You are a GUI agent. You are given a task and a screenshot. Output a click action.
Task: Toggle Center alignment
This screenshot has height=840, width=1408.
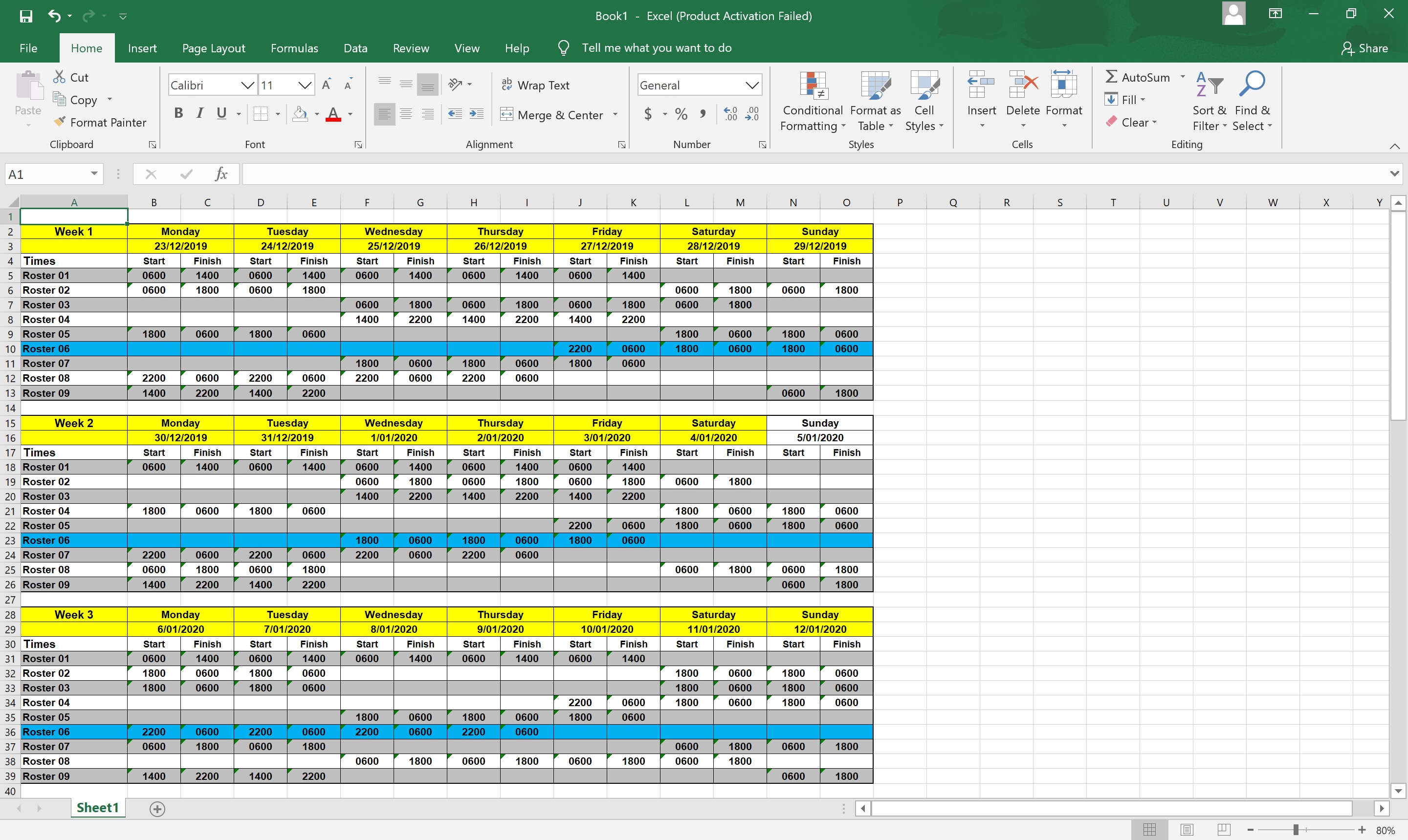406,114
